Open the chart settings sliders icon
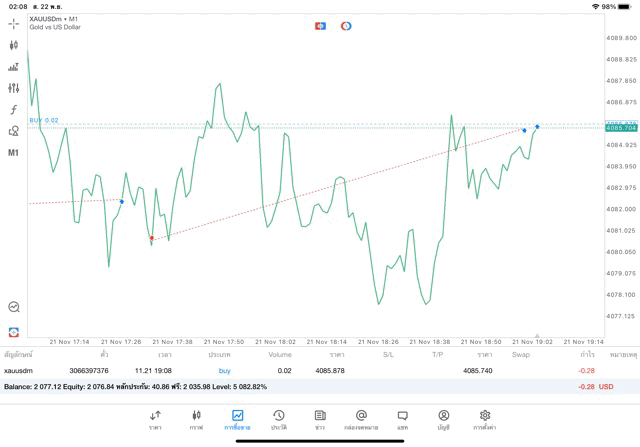The height and width of the screenshot is (447, 640). 13,88
